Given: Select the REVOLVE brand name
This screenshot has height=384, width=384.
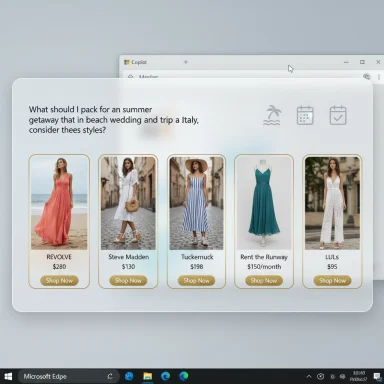Looking at the screenshot, I should coord(59,257).
